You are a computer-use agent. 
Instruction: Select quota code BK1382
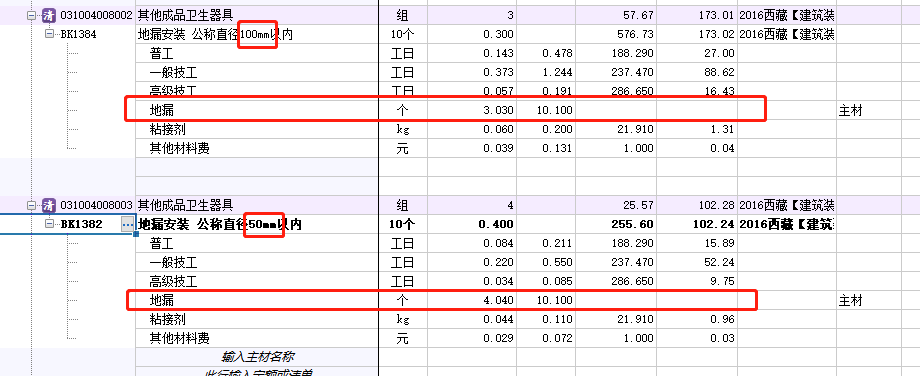82,224
